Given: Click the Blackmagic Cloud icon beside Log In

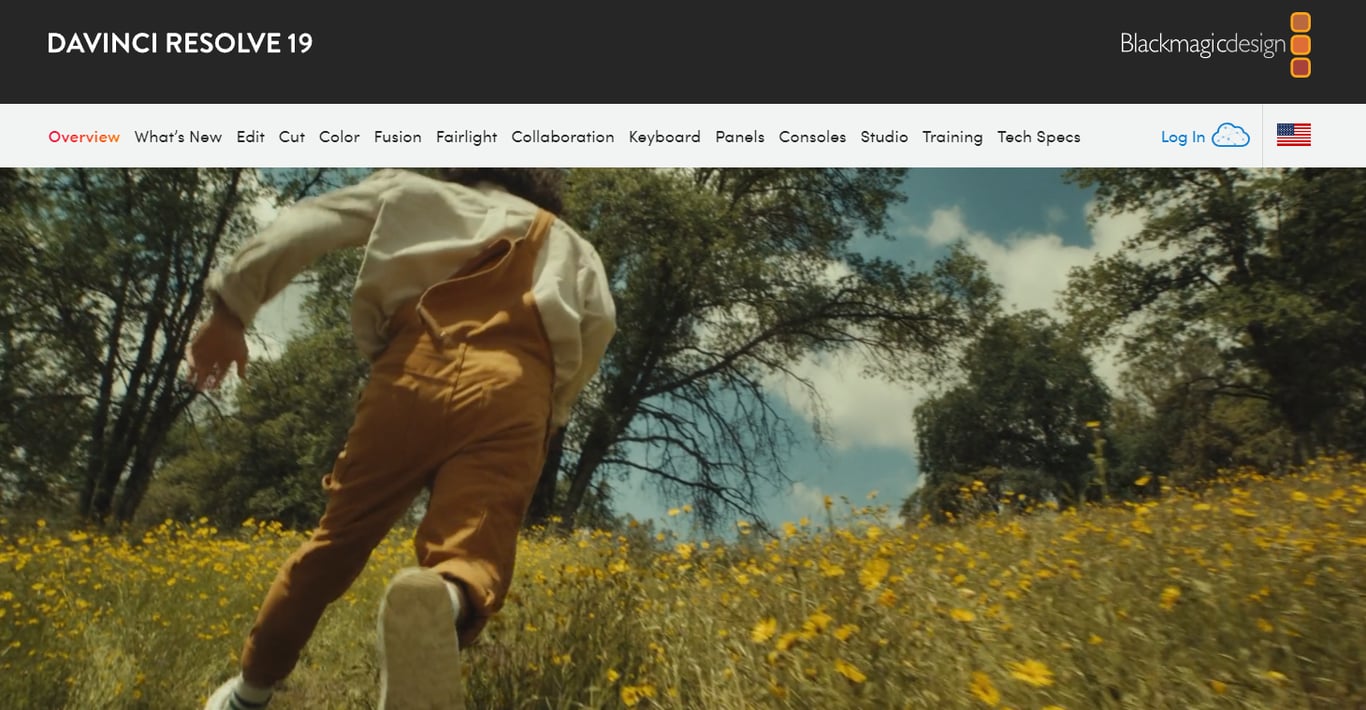Looking at the screenshot, I should point(1230,134).
